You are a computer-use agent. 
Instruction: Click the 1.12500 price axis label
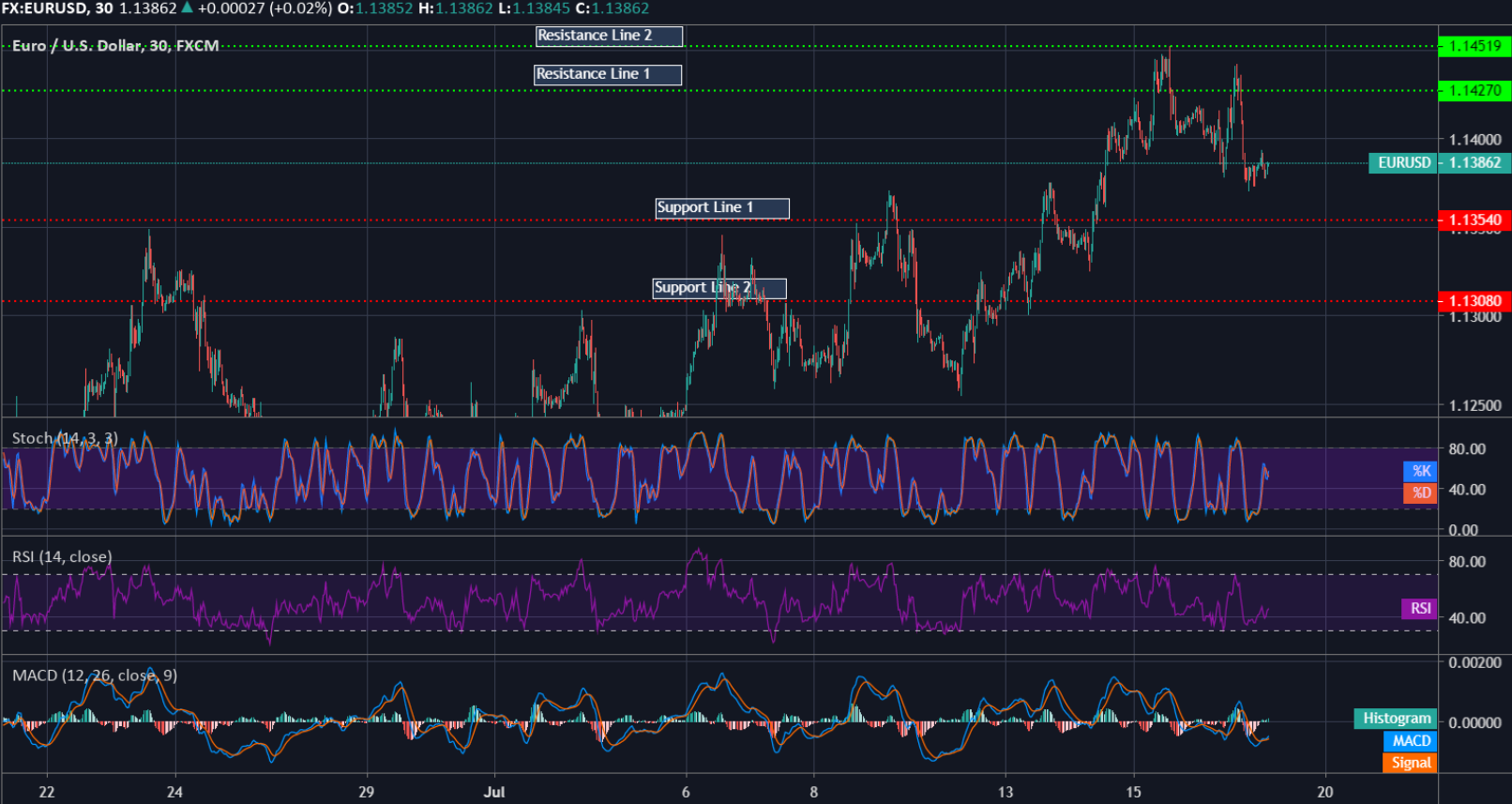(1474, 406)
